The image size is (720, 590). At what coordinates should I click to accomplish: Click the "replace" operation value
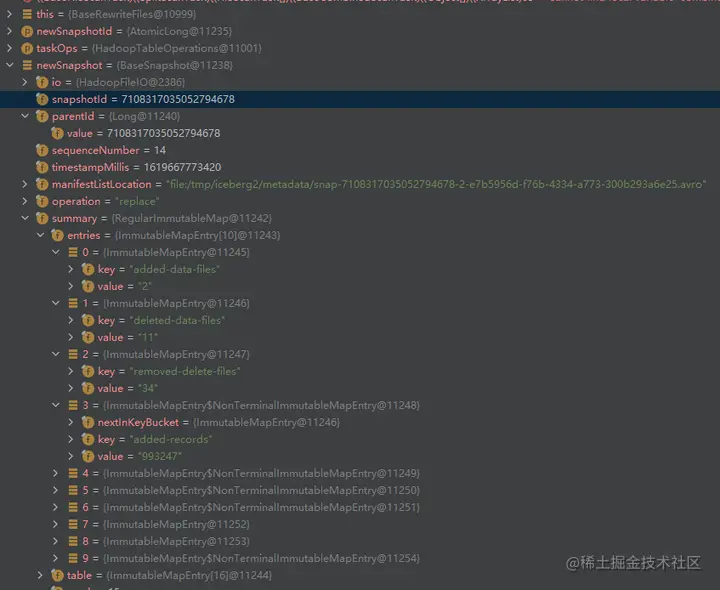pos(137,201)
